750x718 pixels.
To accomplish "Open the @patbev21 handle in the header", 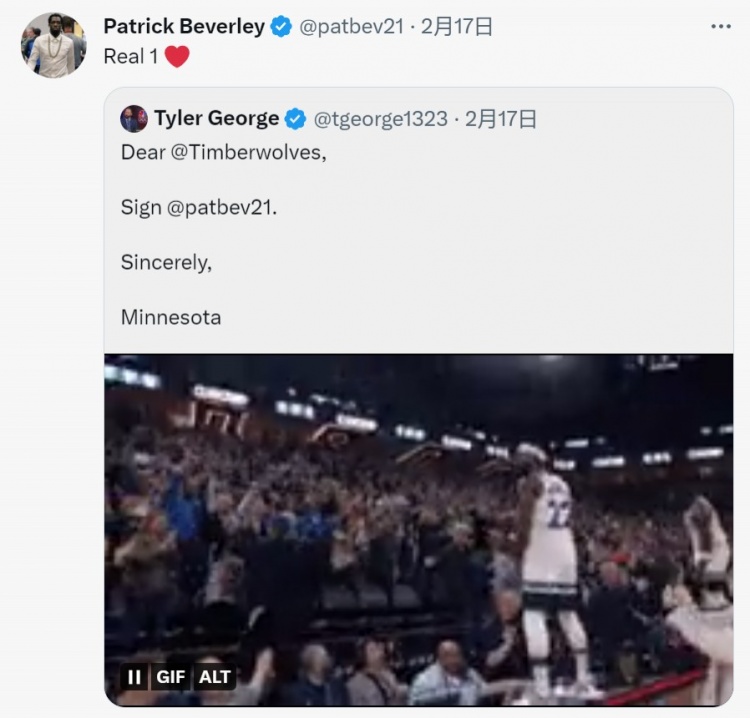I will [x=352, y=26].
